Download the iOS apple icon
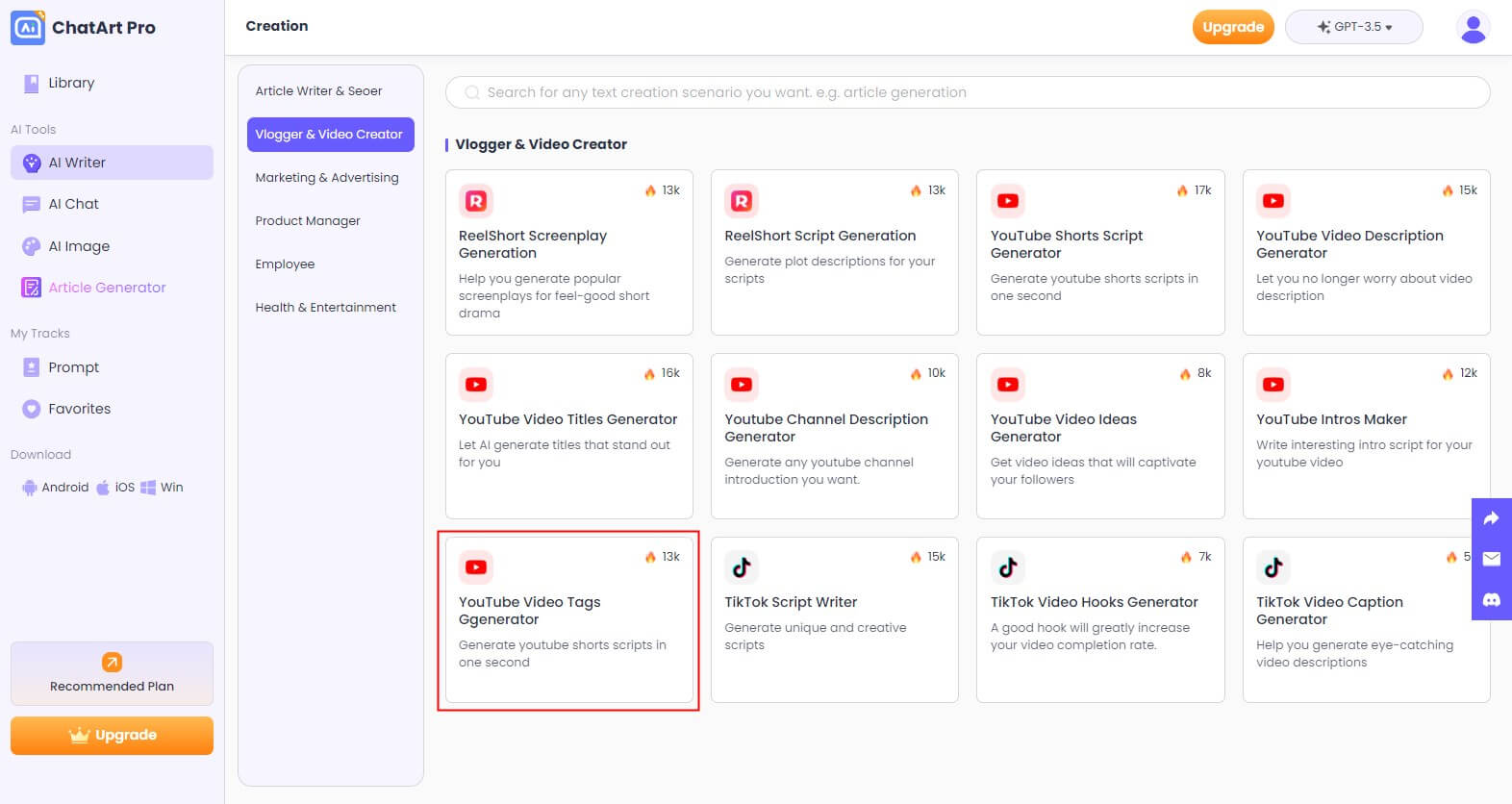The image size is (1512, 804). coord(103,488)
